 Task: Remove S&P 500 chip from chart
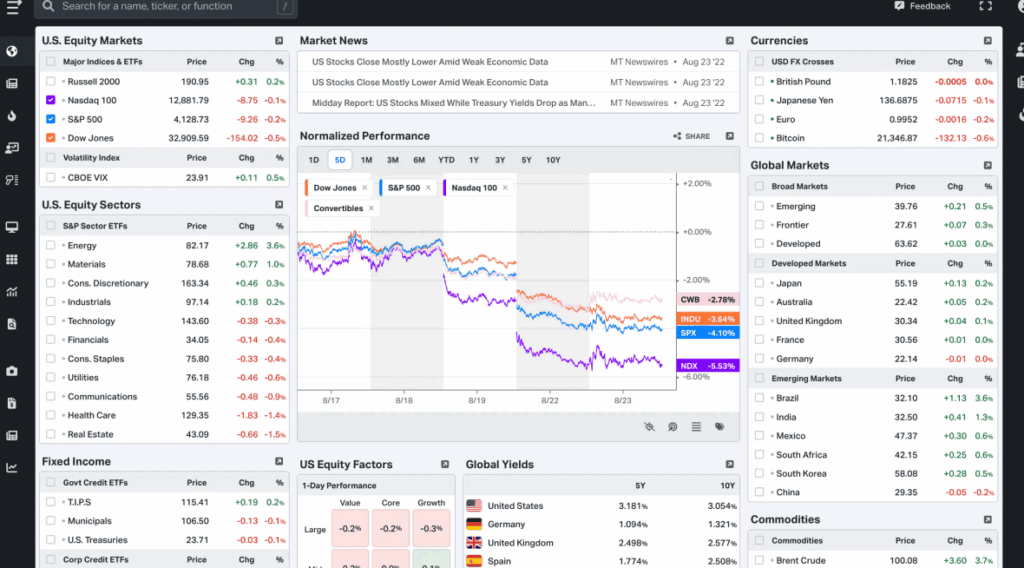428,188
